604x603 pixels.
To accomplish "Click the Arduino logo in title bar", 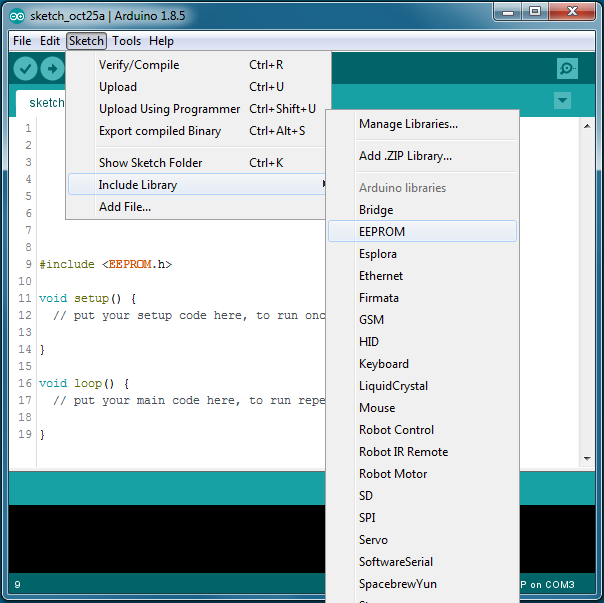I will [x=17, y=16].
